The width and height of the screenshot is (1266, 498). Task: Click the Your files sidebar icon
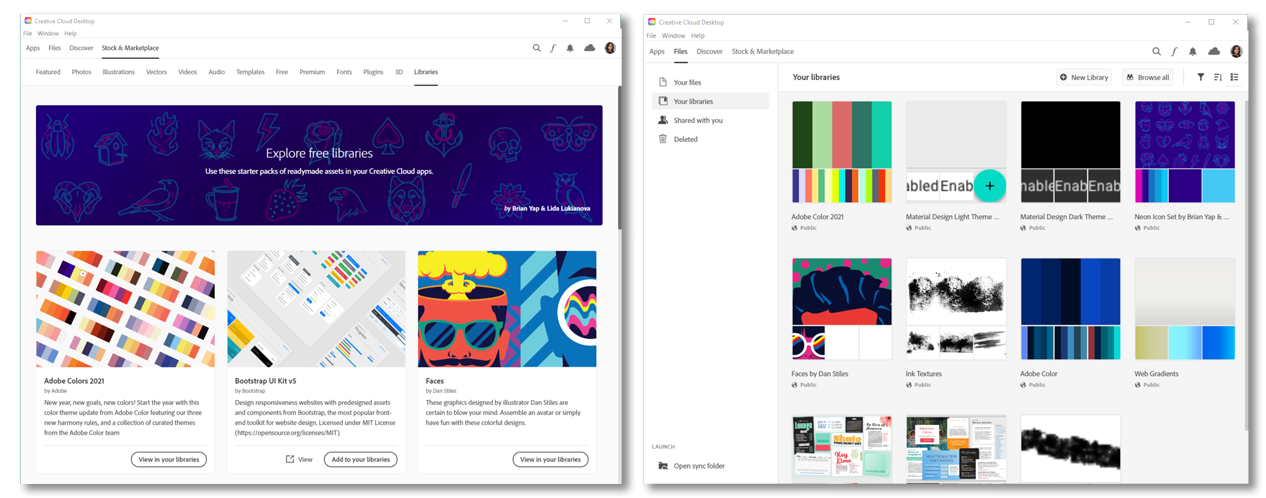tap(663, 82)
